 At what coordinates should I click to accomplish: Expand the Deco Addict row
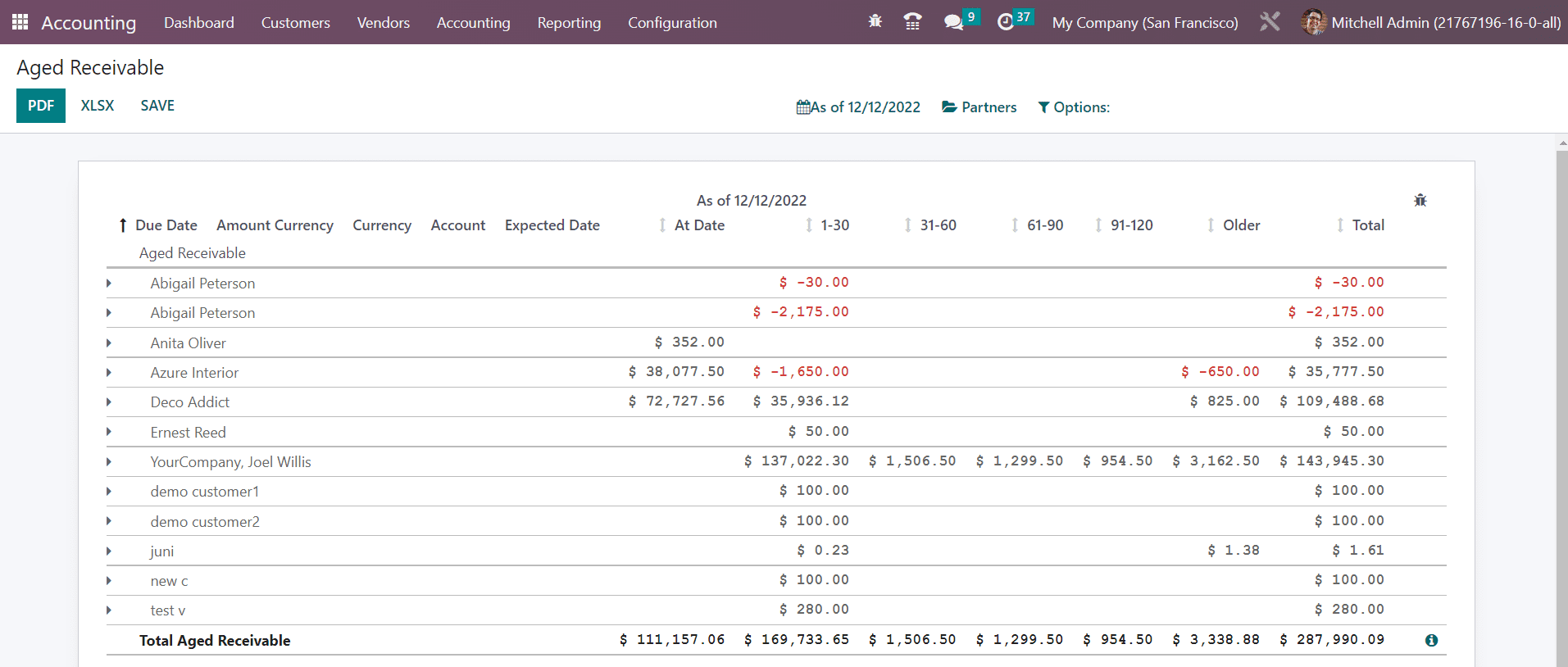tap(109, 402)
